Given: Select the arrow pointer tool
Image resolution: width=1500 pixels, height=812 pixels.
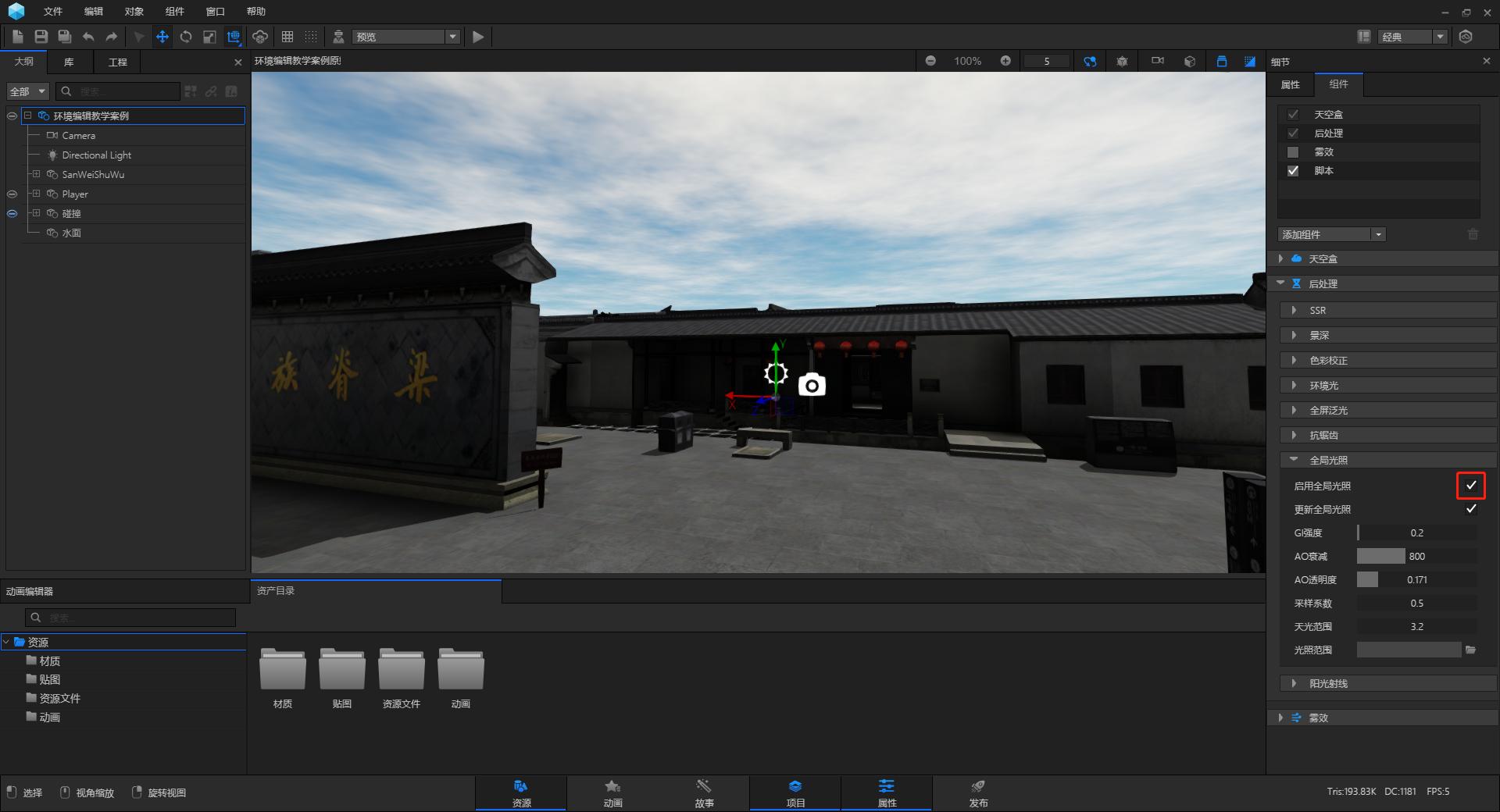Looking at the screenshot, I should 139,37.
